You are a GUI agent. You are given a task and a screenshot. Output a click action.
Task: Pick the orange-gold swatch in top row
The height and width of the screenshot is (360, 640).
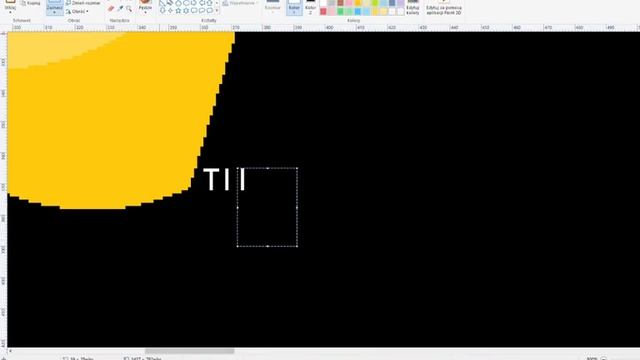click(x=358, y=3)
